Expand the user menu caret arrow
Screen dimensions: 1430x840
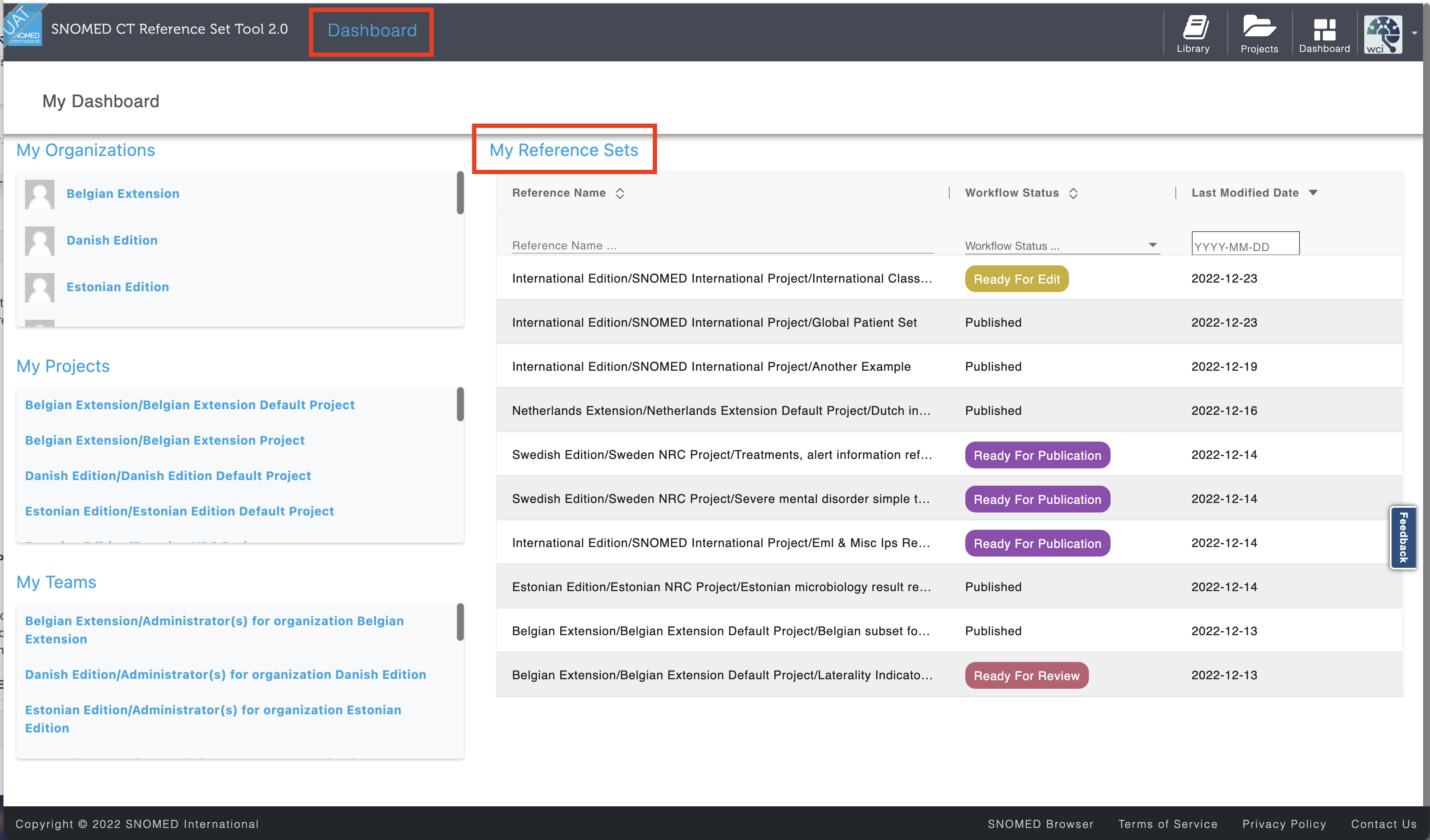point(1415,33)
